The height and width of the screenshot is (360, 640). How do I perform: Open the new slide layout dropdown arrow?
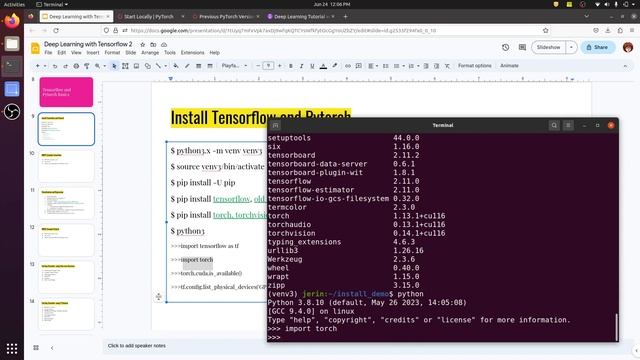[45, 66]
